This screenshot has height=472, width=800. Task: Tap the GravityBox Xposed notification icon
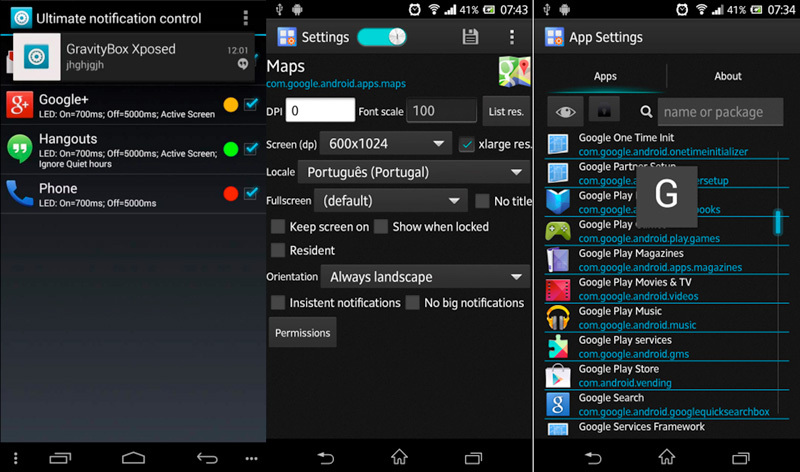tap(37, 57)
